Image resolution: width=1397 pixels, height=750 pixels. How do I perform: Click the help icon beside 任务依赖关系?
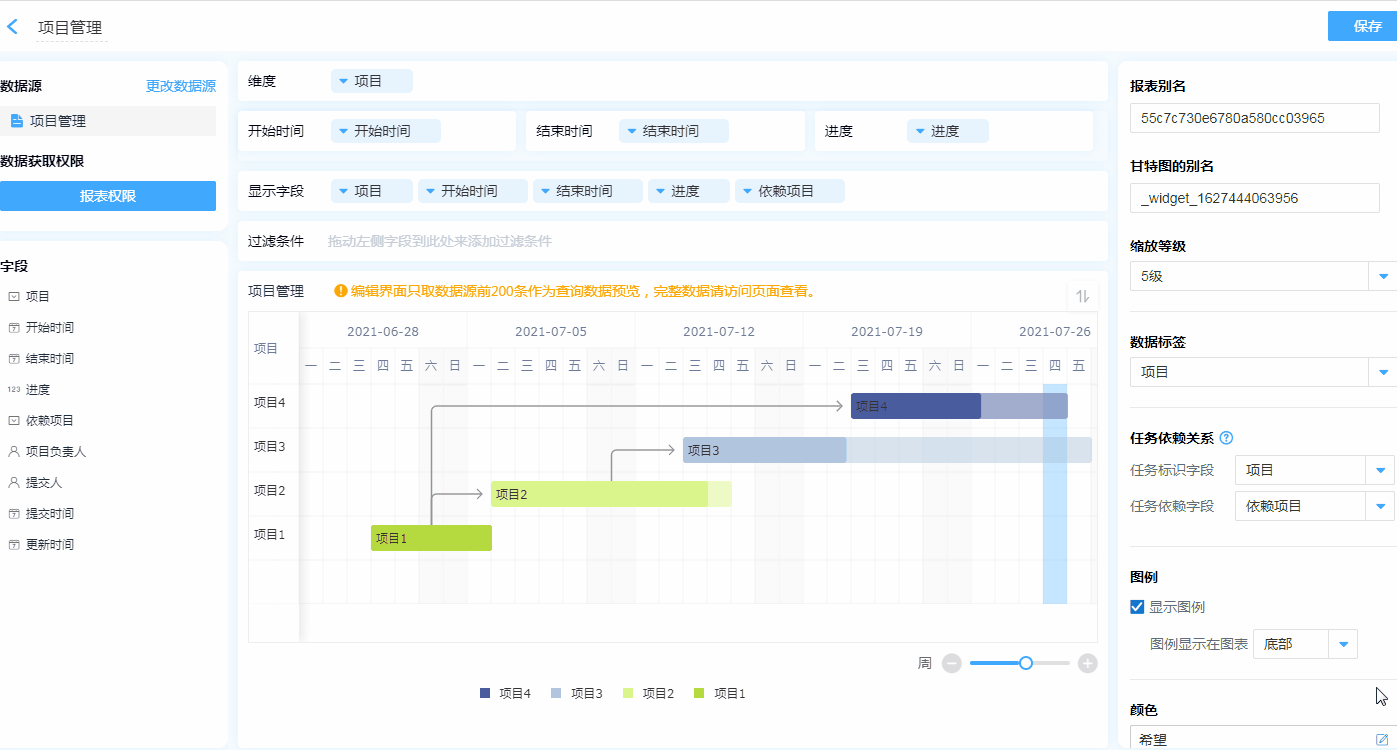pyautogui.click(x=1227, y=438)
